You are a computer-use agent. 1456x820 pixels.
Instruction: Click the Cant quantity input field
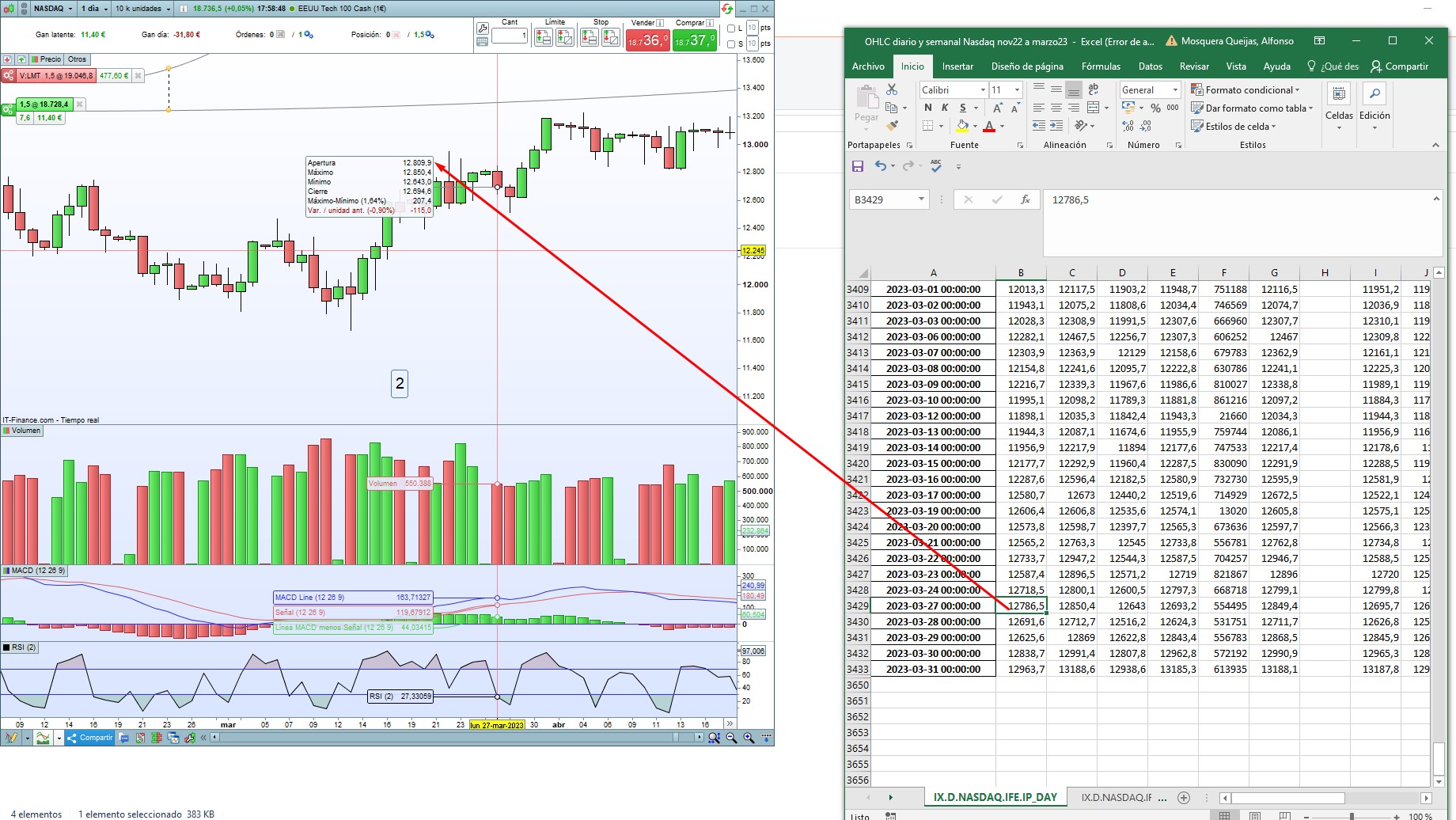[510, 36]
